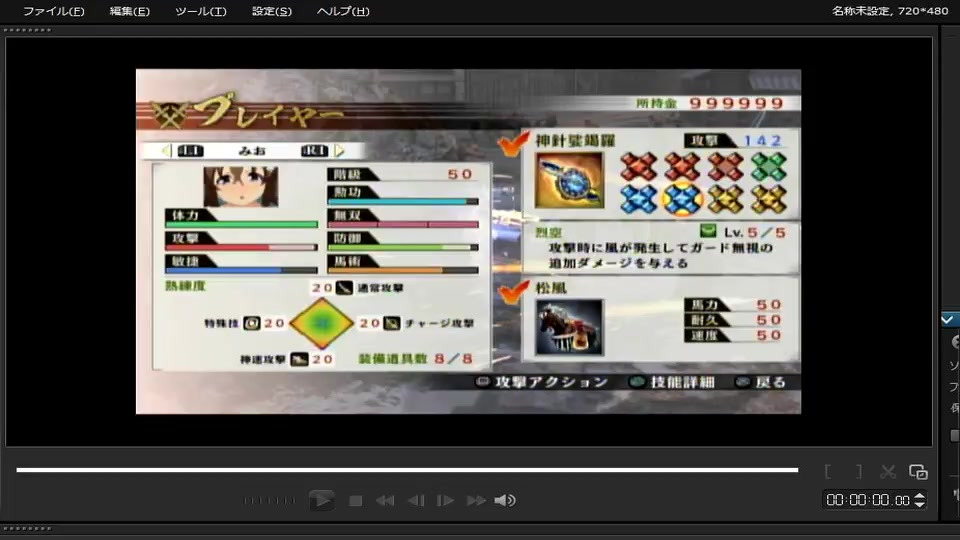Set mark-out with the right bracket icon

pos(859,471)
